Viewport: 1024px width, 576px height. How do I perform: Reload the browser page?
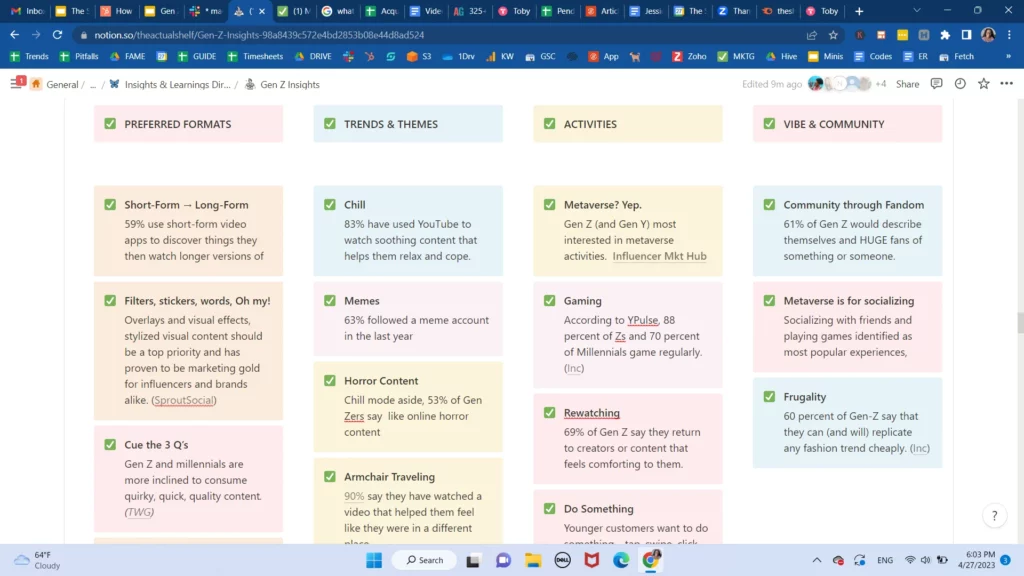[x=59, y=34]
